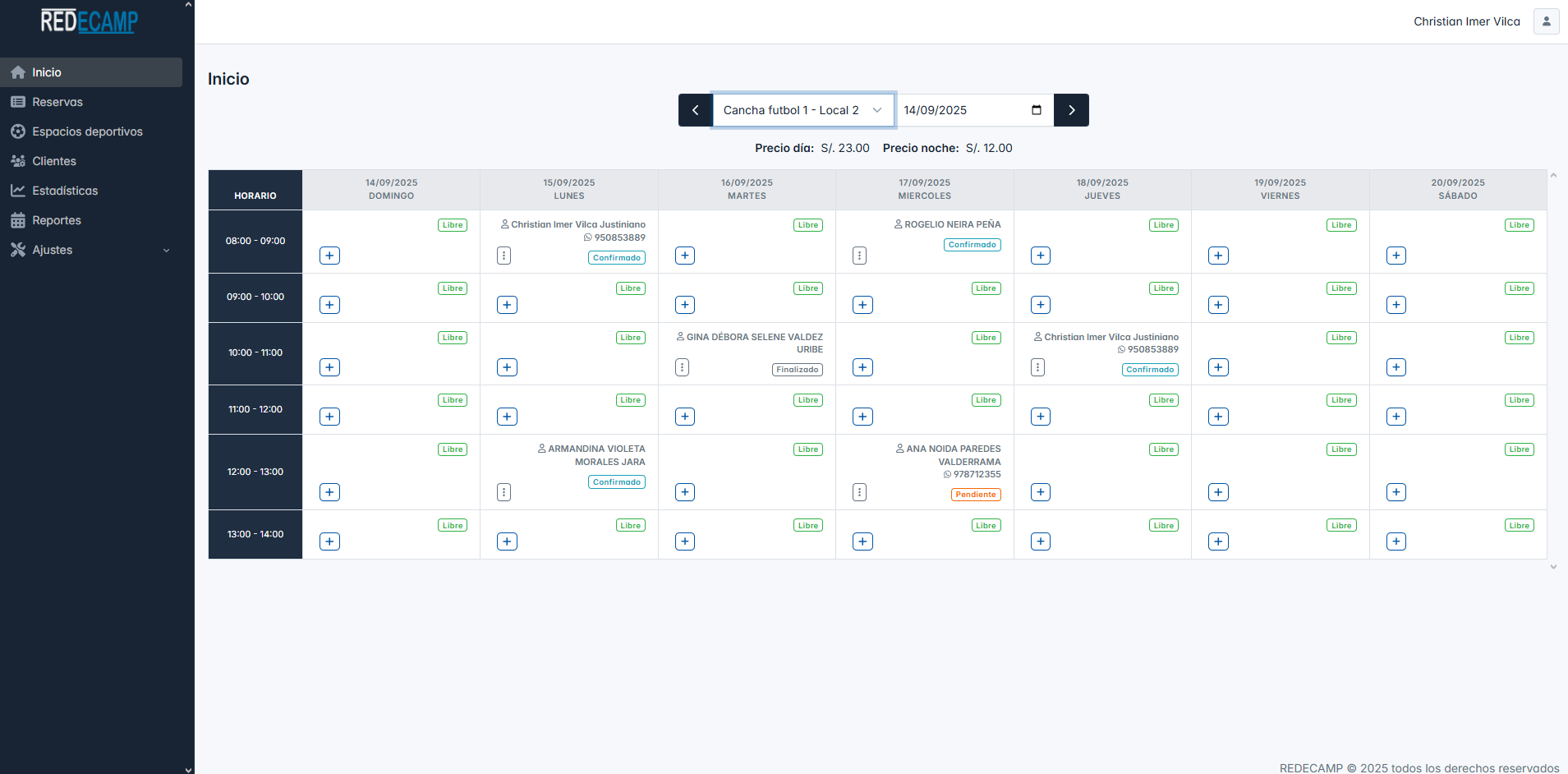This screenshot has width=1568, height=774.
Task: Click the Pendiente status badge
Action: coord(975,495)
